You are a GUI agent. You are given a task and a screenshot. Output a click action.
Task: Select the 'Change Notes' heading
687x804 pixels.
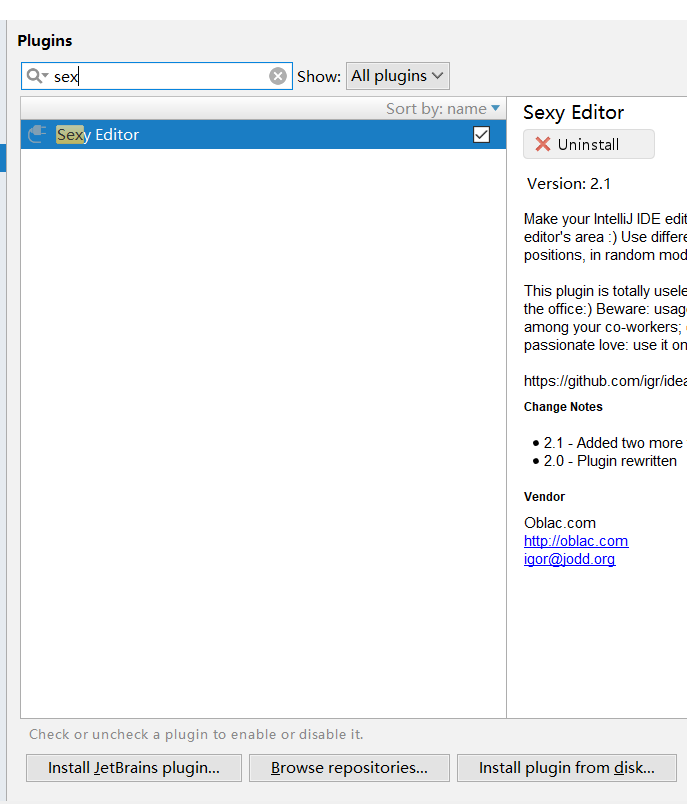[563, 407]
